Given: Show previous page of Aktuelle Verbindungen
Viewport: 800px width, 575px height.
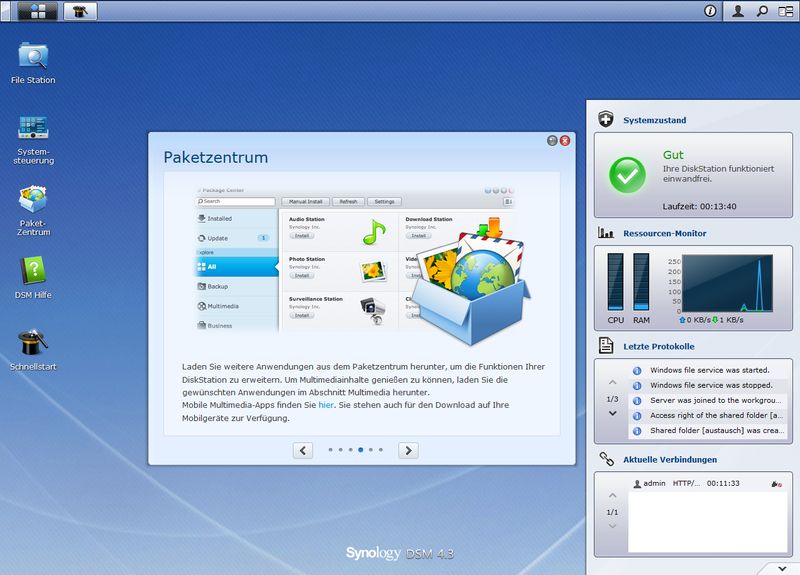Looking at the screenshot, I should (613, 495).
